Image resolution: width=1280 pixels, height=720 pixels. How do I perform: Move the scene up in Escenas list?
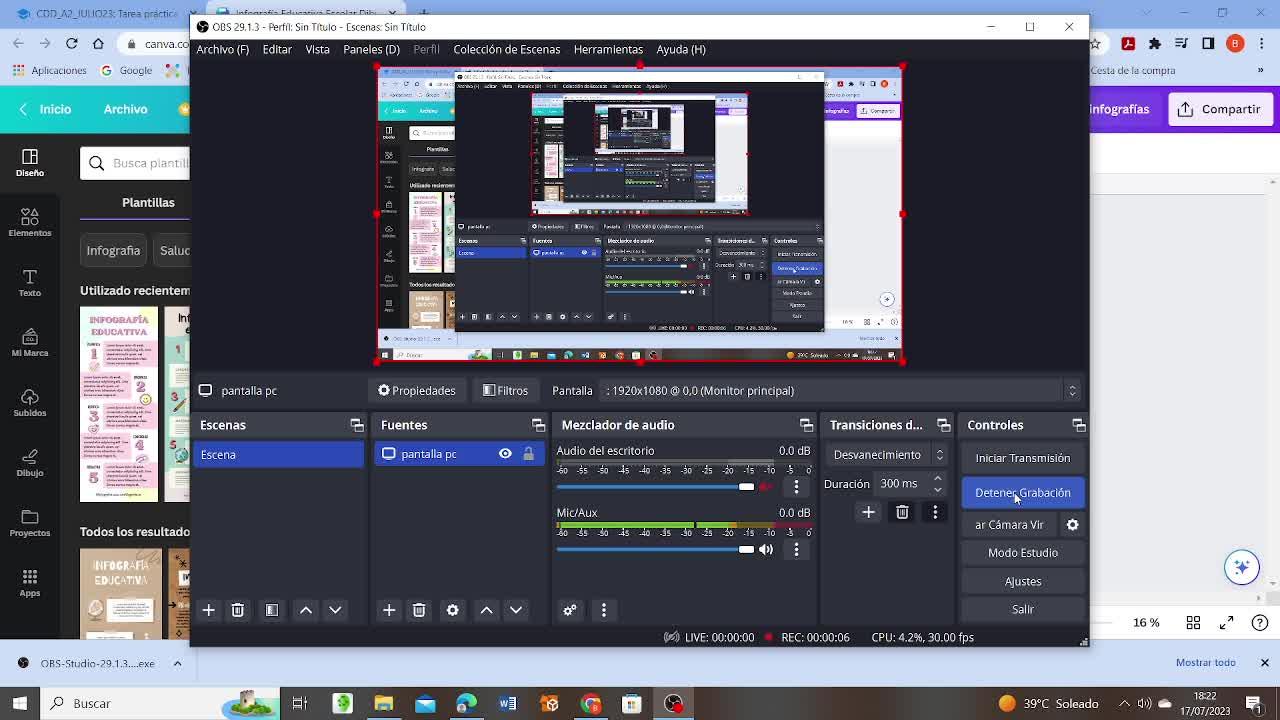[306, 610]
